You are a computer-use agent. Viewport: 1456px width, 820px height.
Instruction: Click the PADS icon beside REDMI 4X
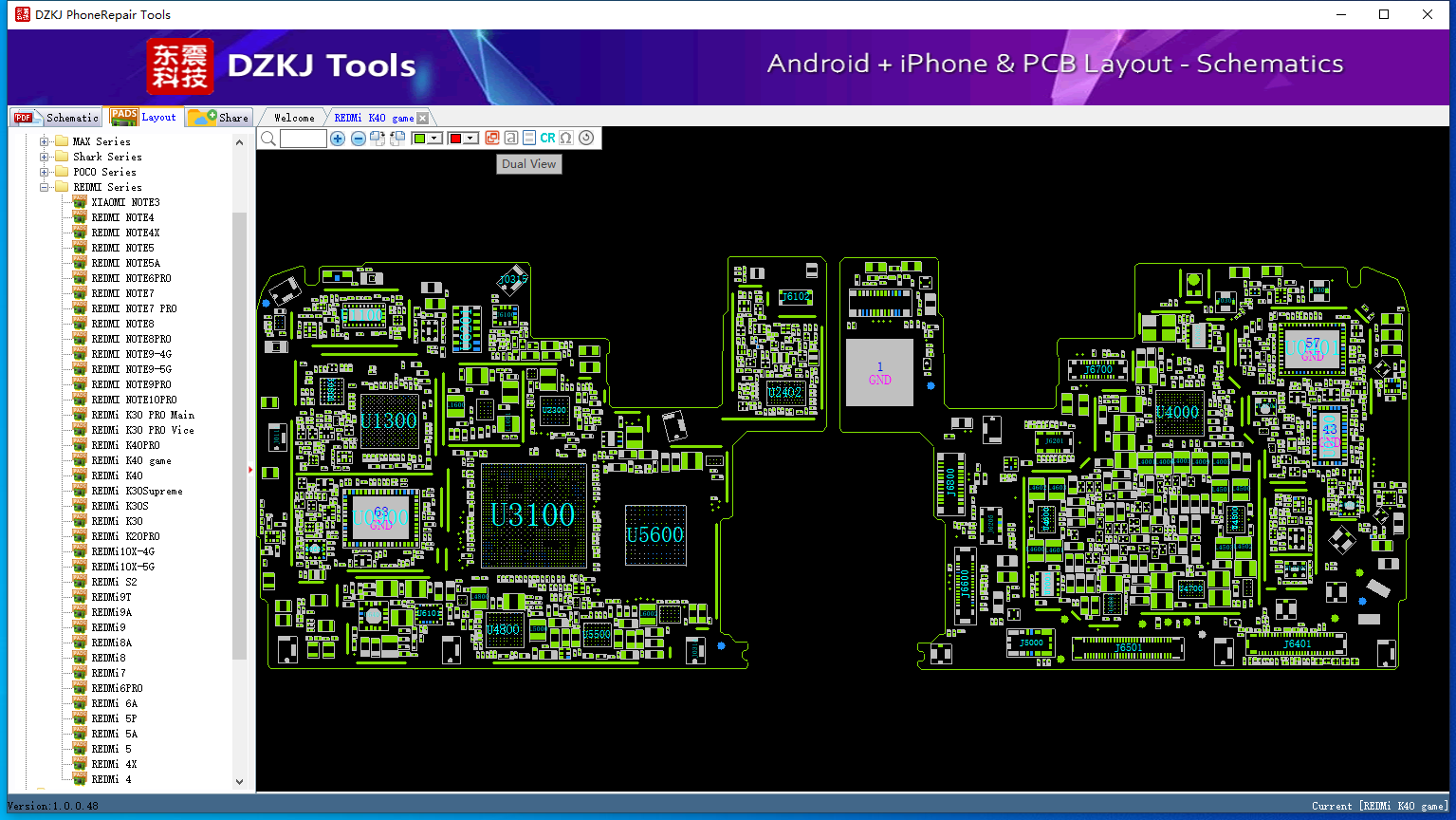(x=80, y=764)
